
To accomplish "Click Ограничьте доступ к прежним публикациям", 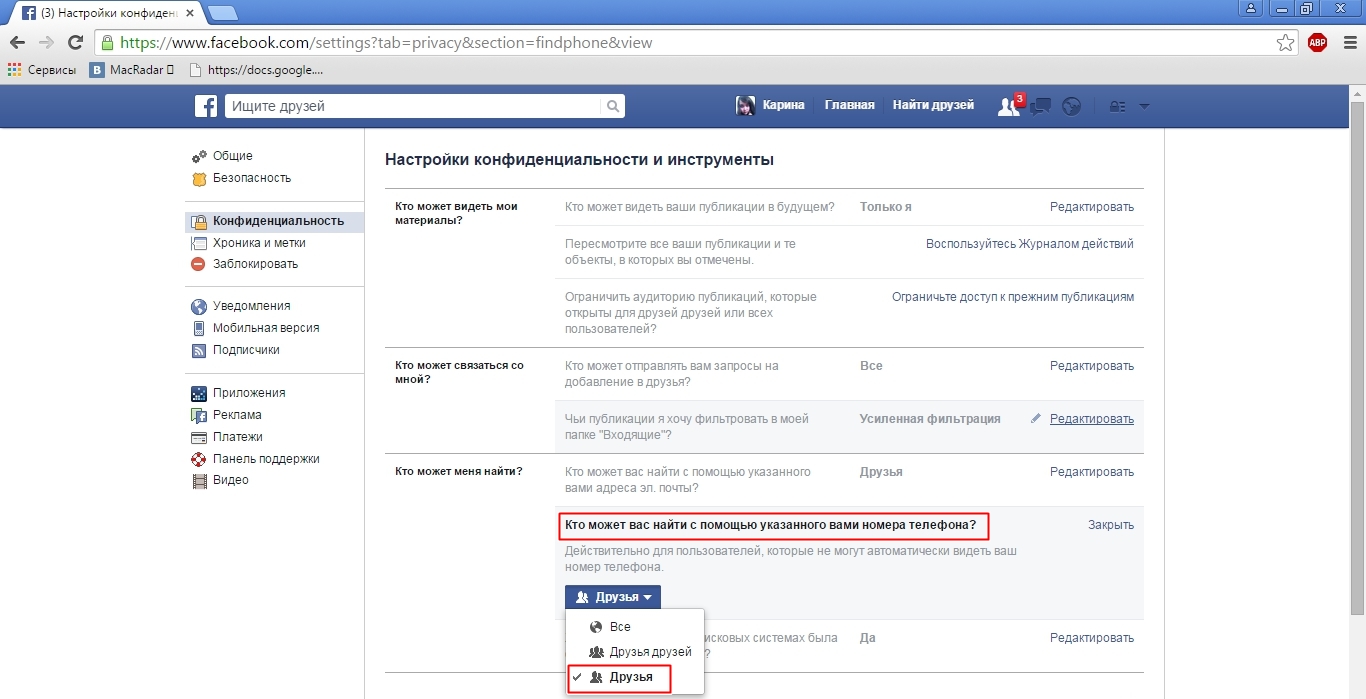I will (1013, 297).
